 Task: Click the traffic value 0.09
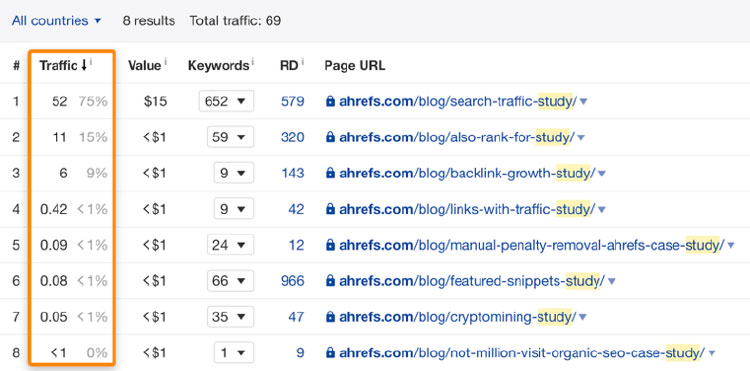tap(54, 245)
